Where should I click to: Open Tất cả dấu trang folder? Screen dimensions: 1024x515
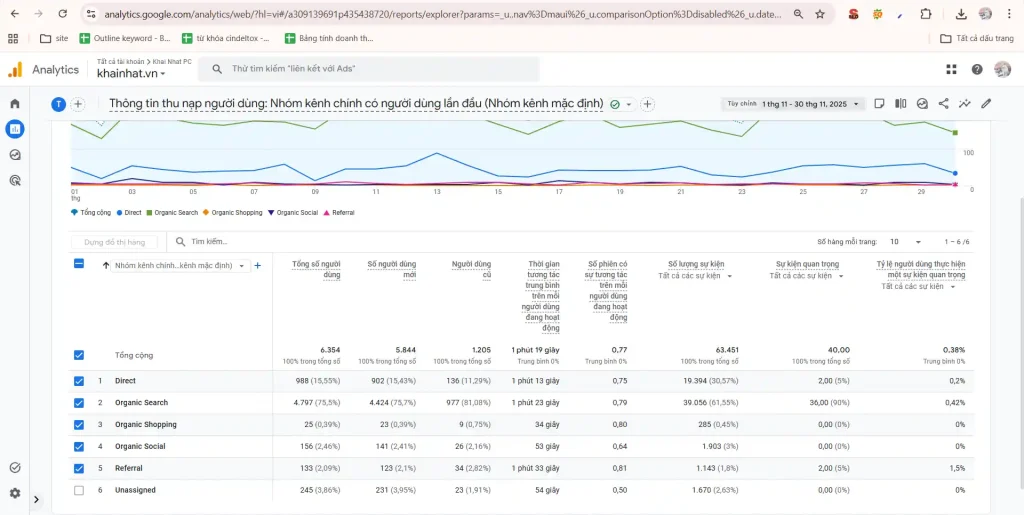click(978, 39)
